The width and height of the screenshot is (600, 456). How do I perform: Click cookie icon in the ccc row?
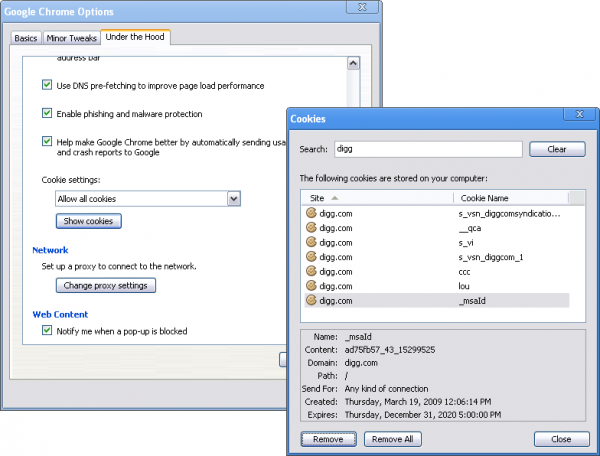[x=311, y=271]
